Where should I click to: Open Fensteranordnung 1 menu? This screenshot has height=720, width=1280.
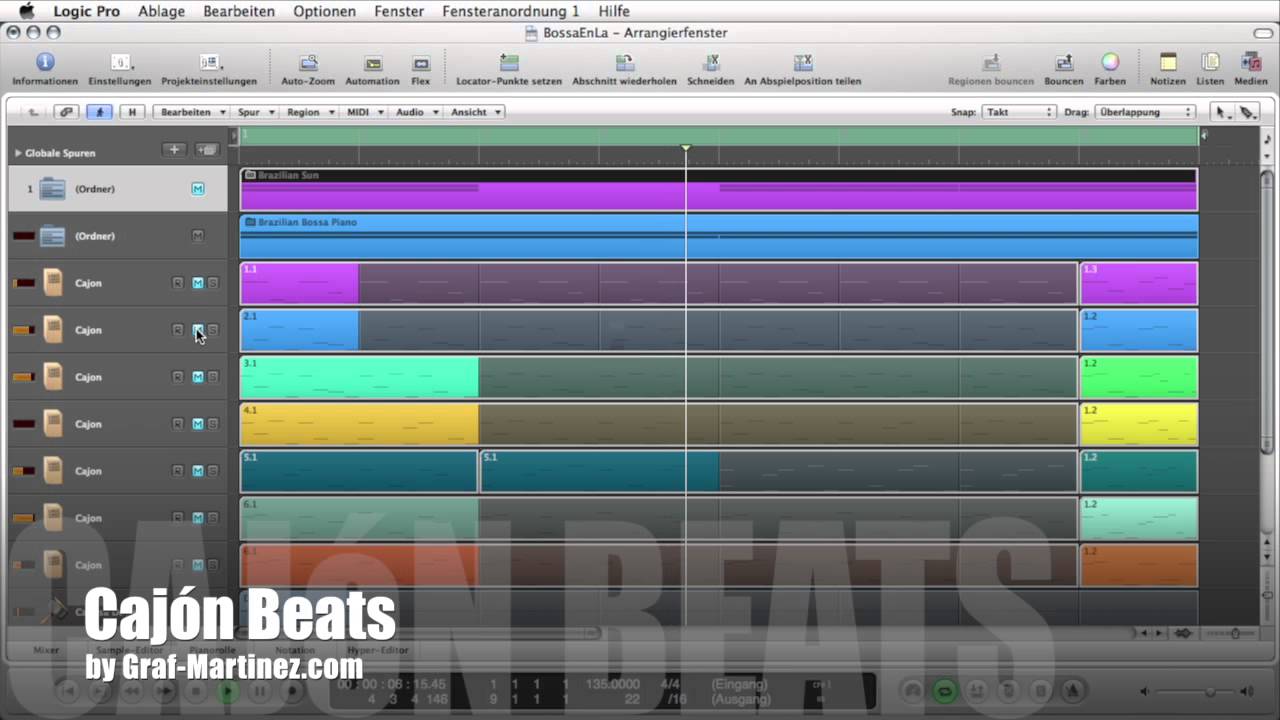510,11
